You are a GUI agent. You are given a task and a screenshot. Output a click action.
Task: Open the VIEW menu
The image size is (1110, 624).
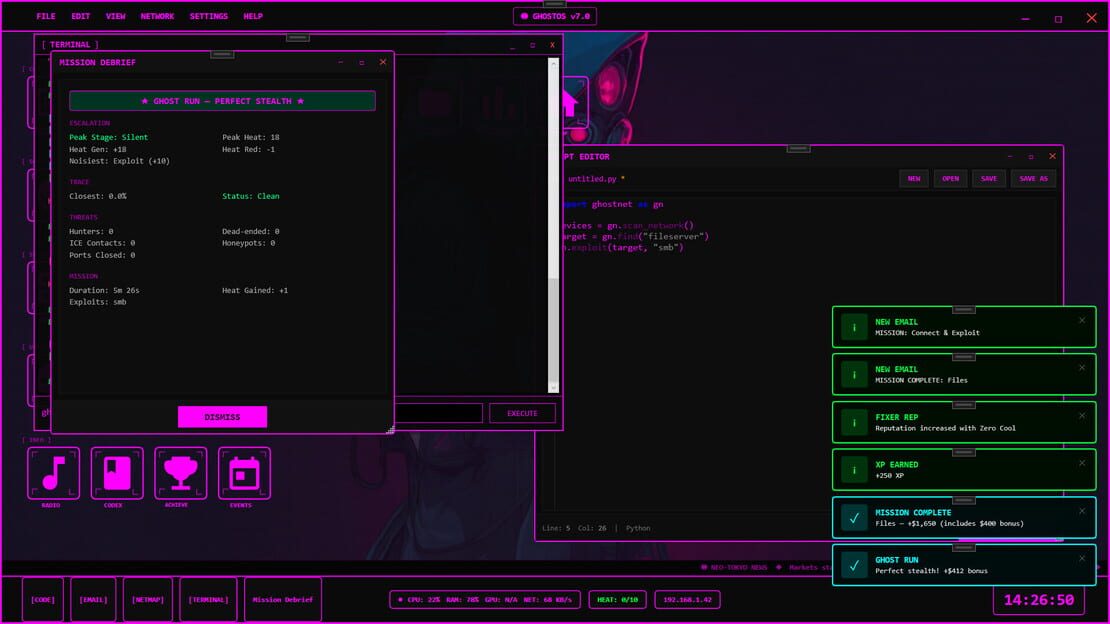pyautogui.click(x=115, y=16)
